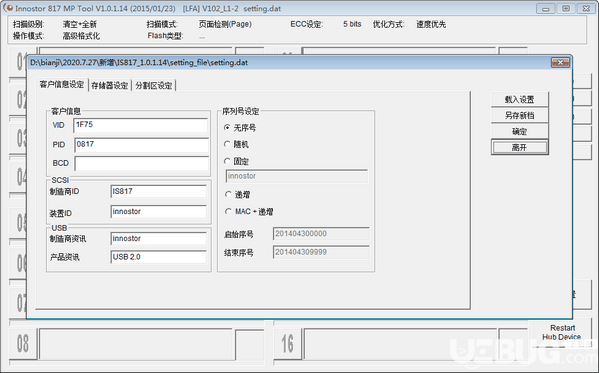Click the 离开 button
Viewport: 599px width, 373px height.
tap(519, 148)
